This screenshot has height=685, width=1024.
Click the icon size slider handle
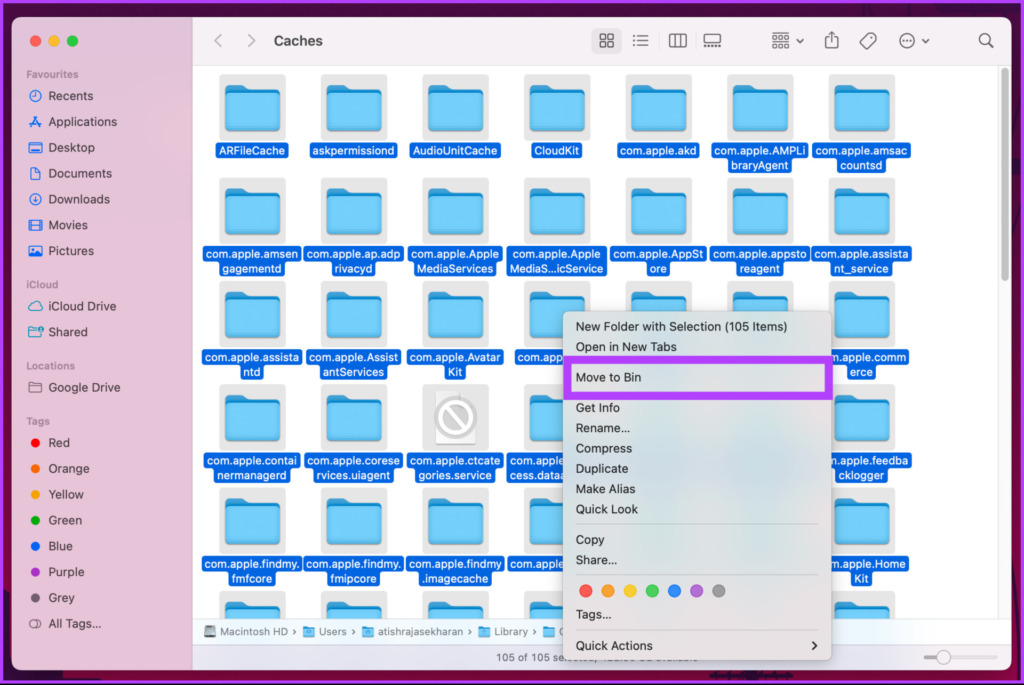coord(943,658)
